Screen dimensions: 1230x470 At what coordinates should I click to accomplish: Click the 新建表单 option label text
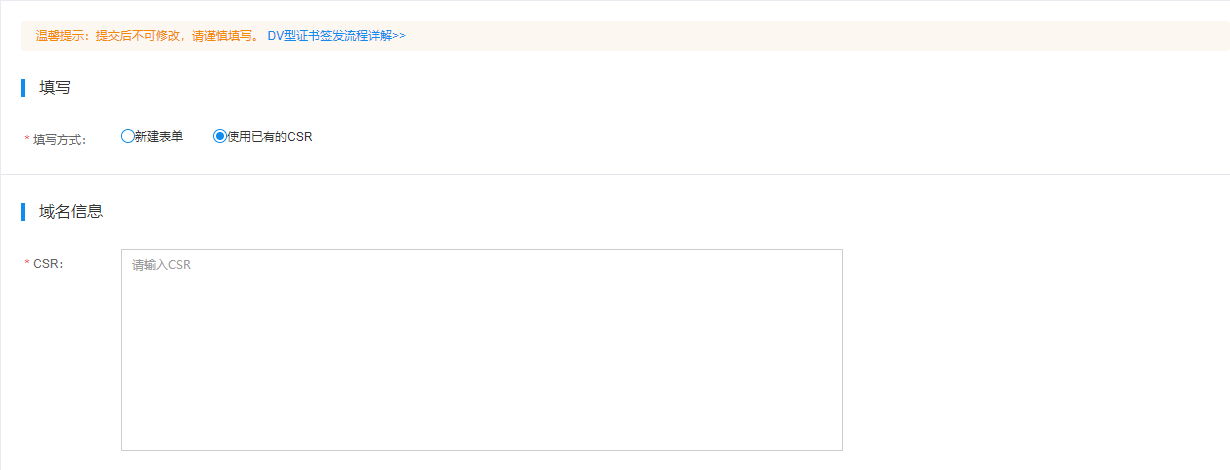click(x=159, y=137)
